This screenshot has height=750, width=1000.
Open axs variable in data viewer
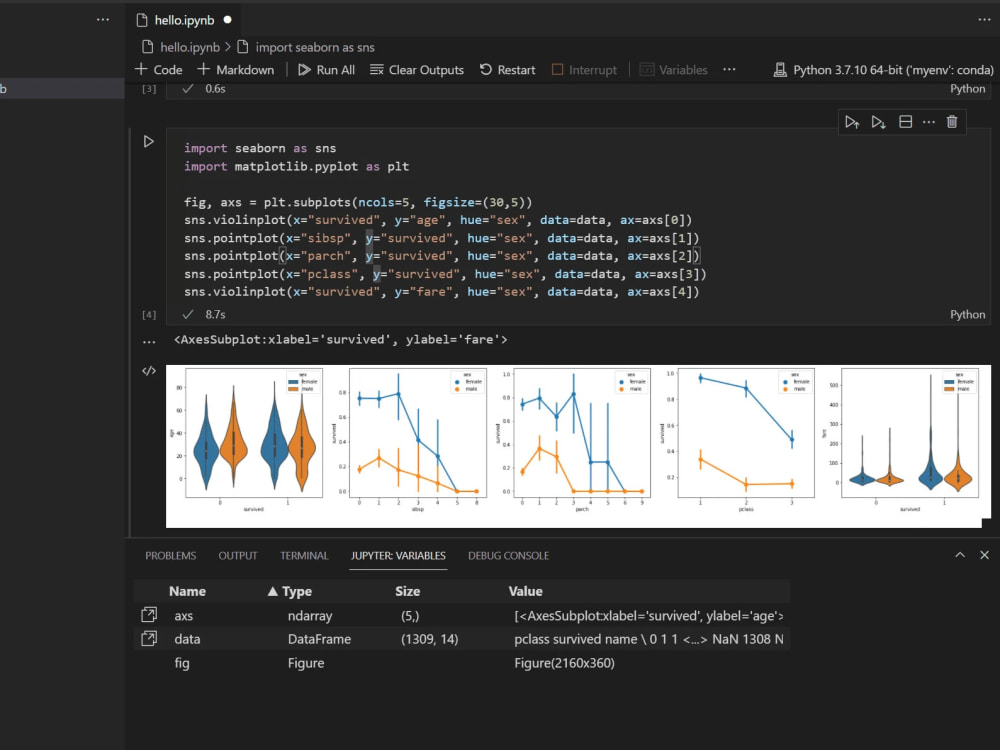(149, 615)
